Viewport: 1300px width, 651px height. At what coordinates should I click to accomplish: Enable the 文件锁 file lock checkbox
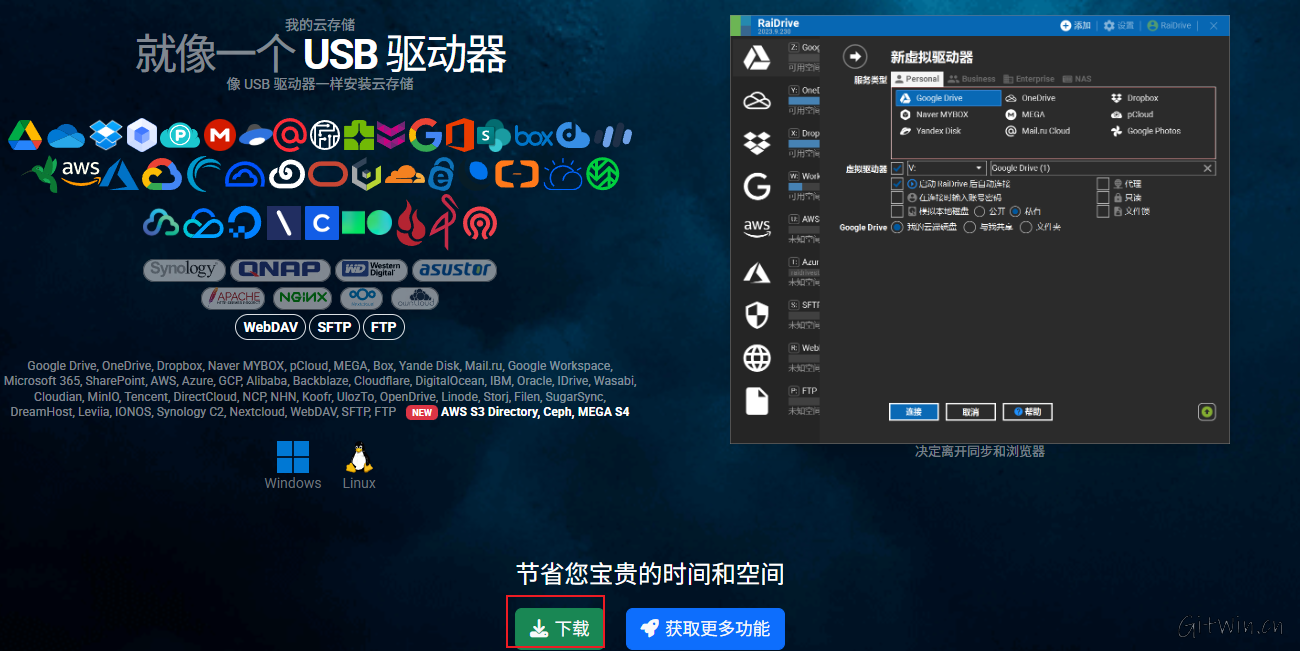pos(1103,212)
